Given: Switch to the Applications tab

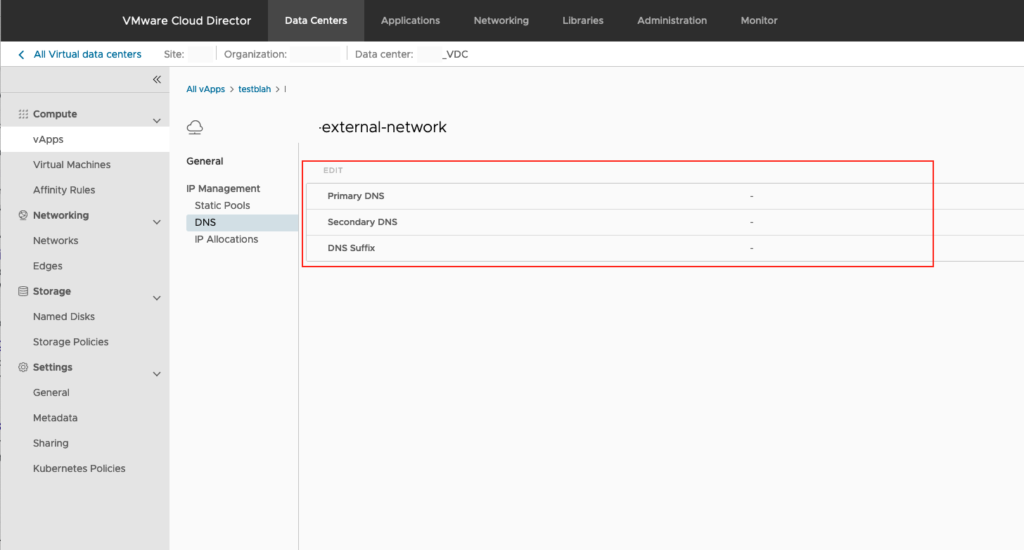Looking at the screenshot, I should tap(410, 21).
